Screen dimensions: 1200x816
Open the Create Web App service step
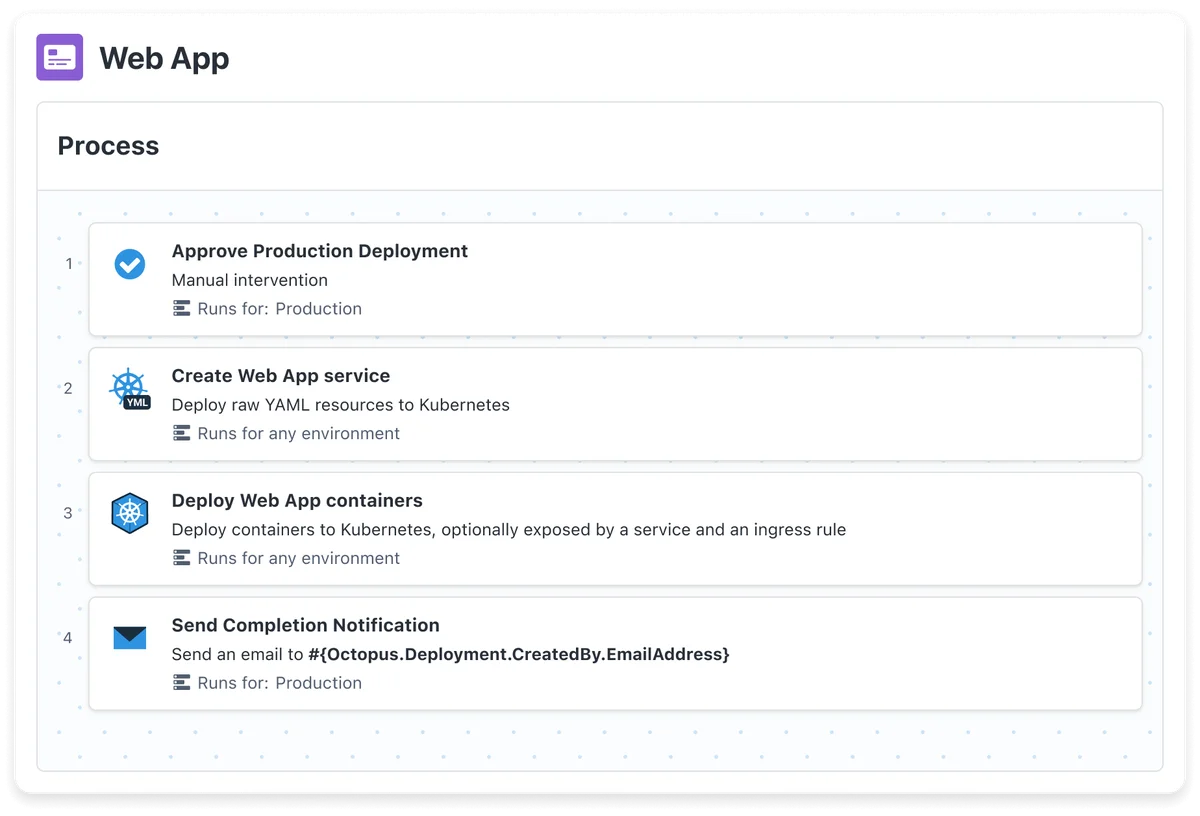(x=615, y=404)
